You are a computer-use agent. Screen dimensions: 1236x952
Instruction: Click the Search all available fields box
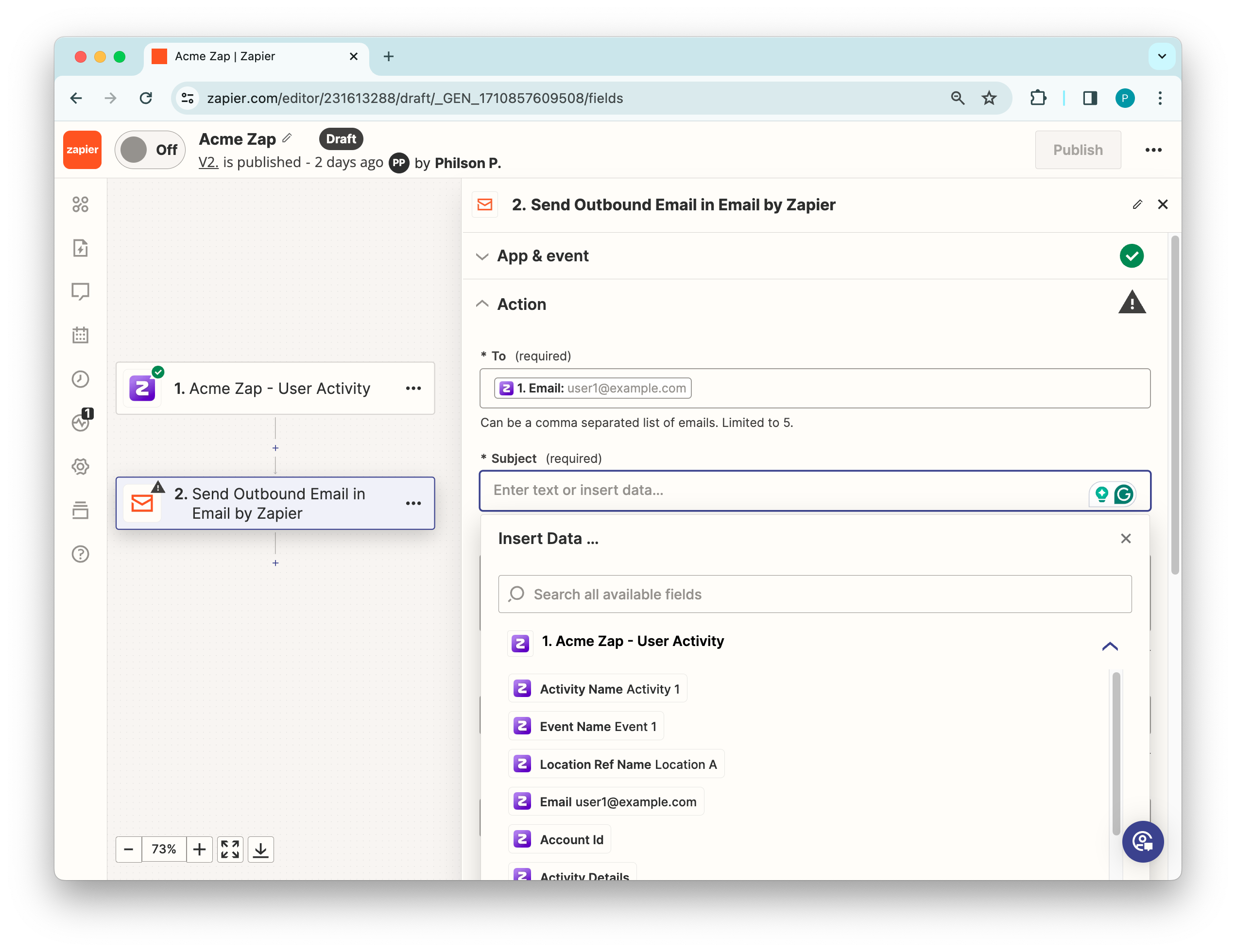click(814, 594)
